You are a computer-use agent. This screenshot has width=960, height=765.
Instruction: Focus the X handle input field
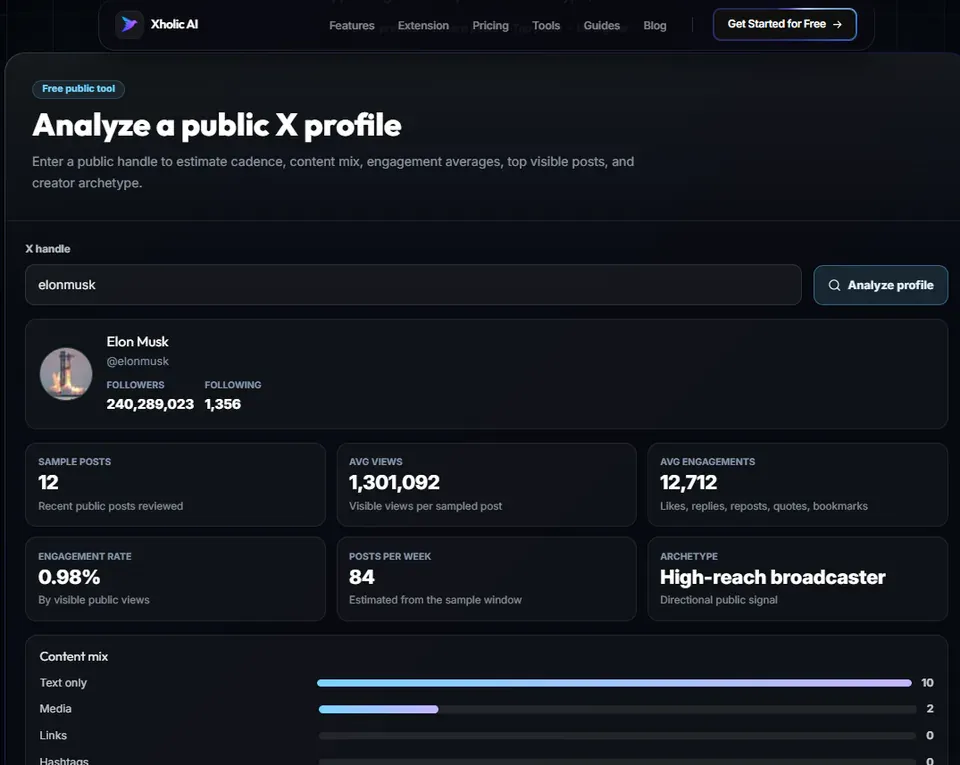pos(413,285)
